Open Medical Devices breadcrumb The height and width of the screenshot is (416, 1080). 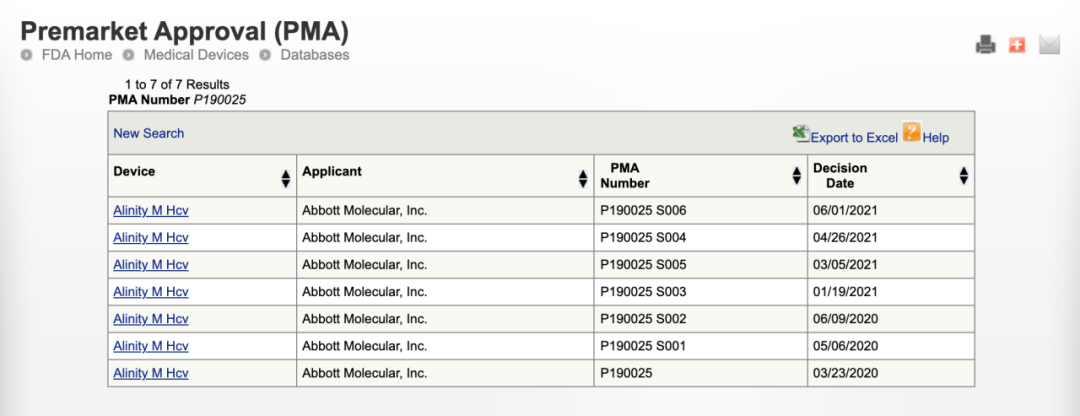[x=194, y=55]
